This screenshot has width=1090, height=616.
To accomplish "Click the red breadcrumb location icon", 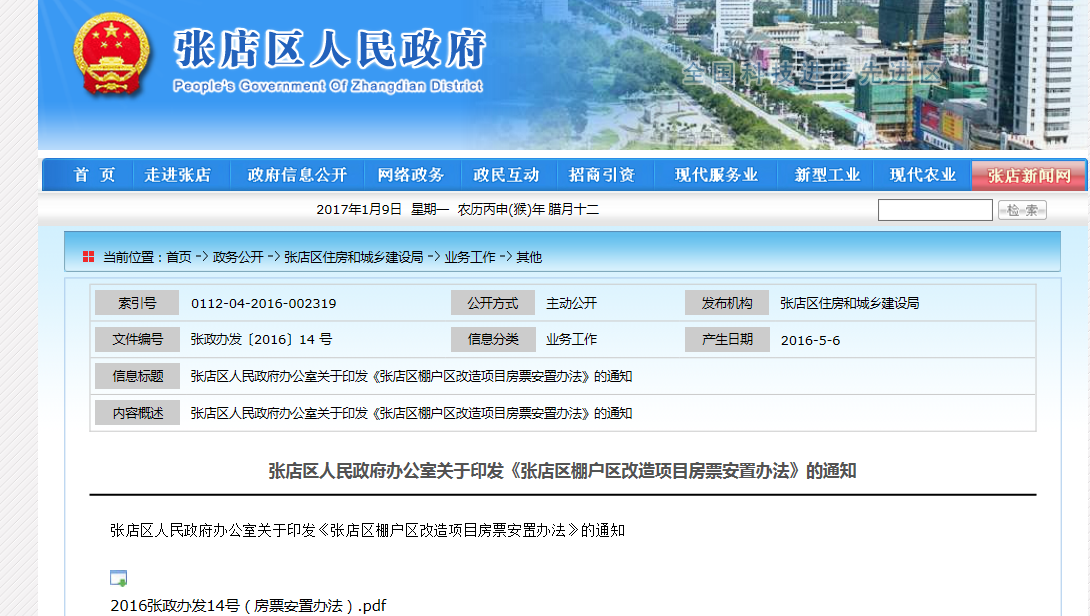I will point(89,257).
